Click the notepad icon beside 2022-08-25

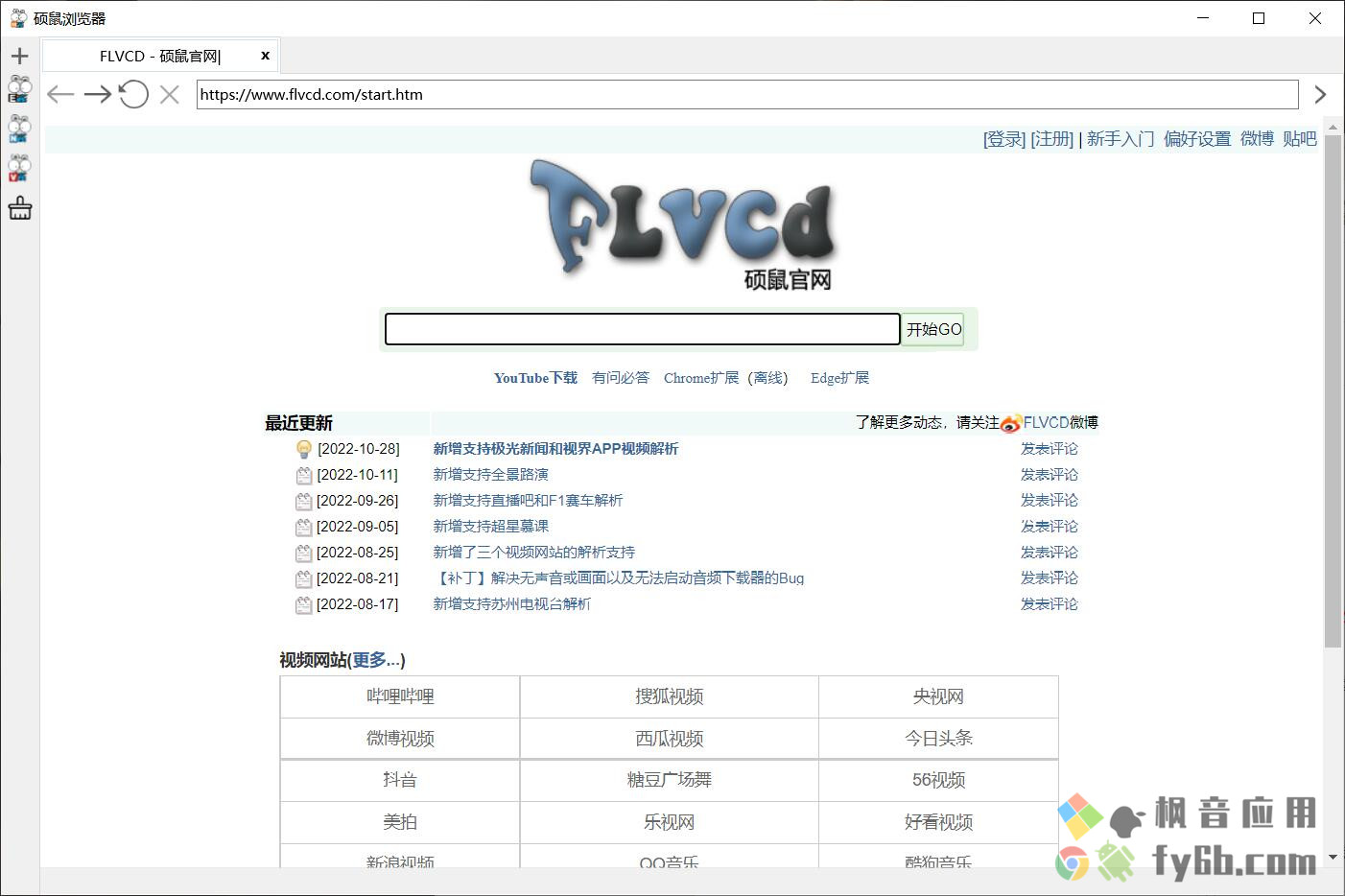click(304, 553)
